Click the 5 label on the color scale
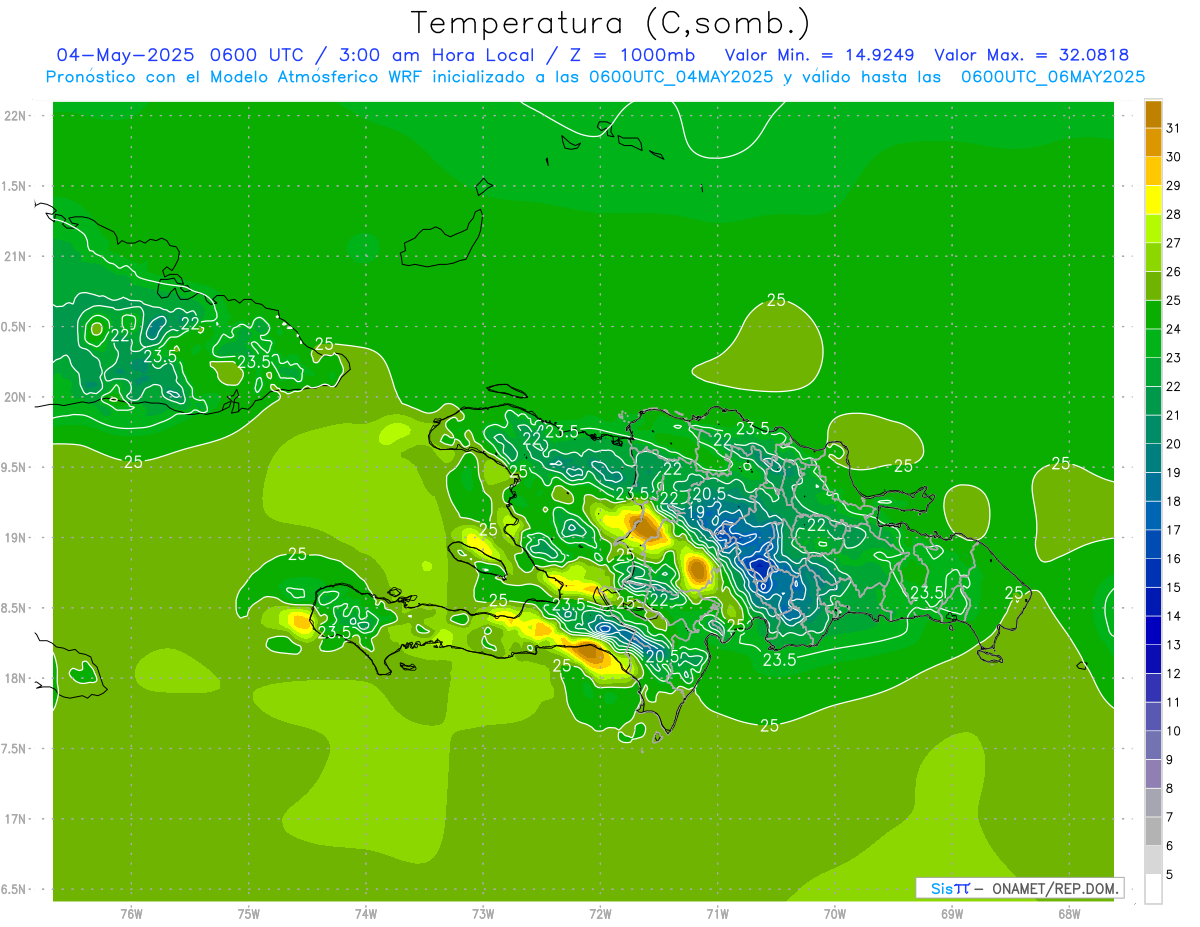 (x=1170, y=875)
